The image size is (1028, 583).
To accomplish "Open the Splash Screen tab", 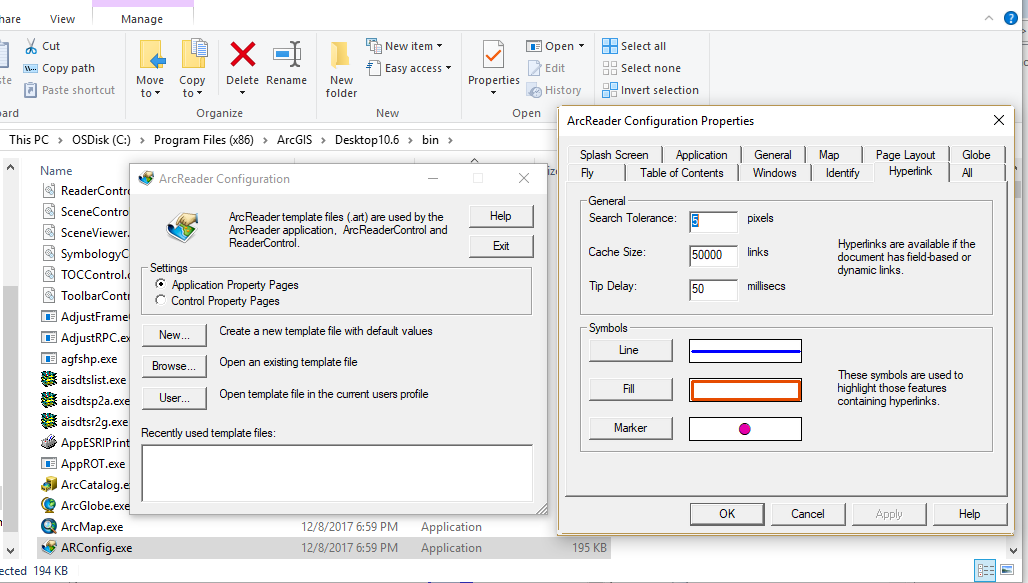I will pos(614,155).
